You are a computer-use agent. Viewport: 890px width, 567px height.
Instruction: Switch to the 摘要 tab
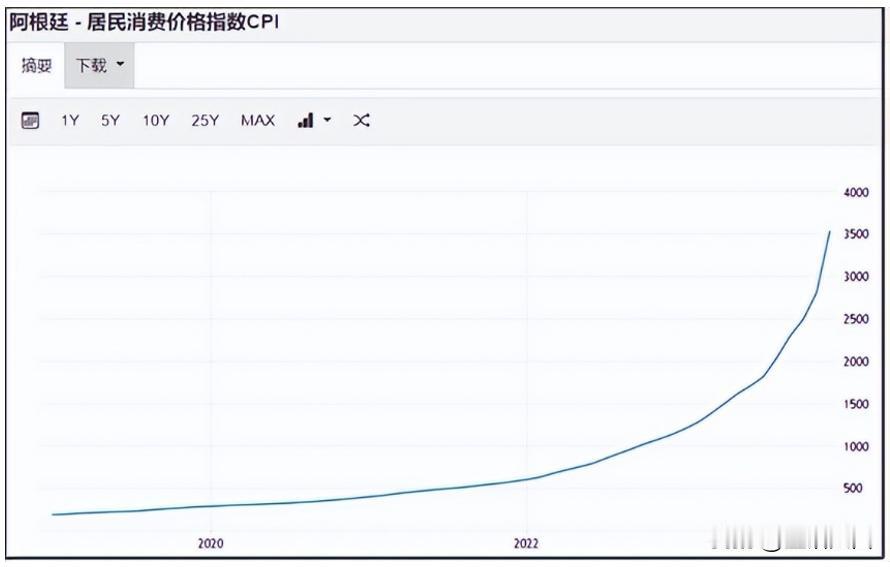point(36,65)
